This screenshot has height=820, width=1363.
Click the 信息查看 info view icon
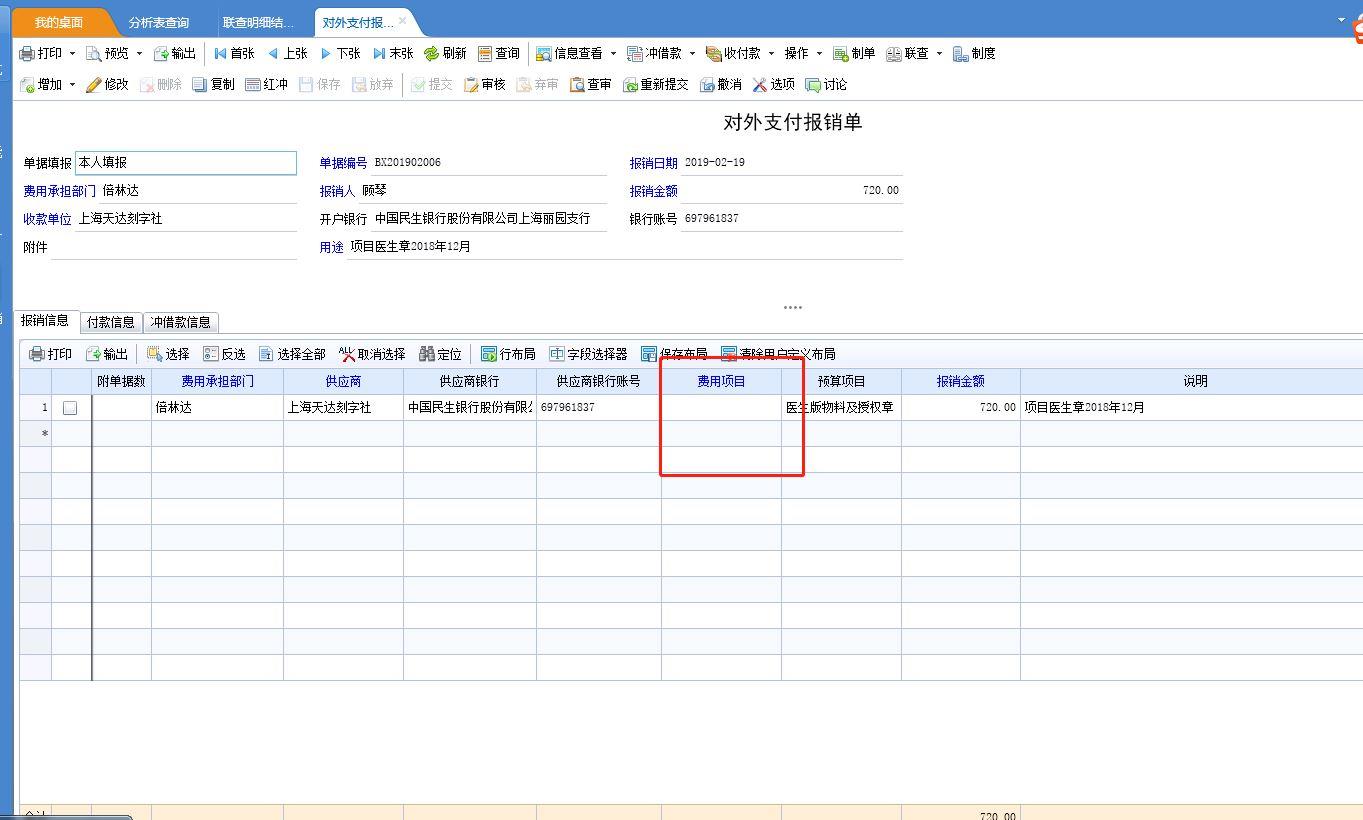click(x=544, y=54)
